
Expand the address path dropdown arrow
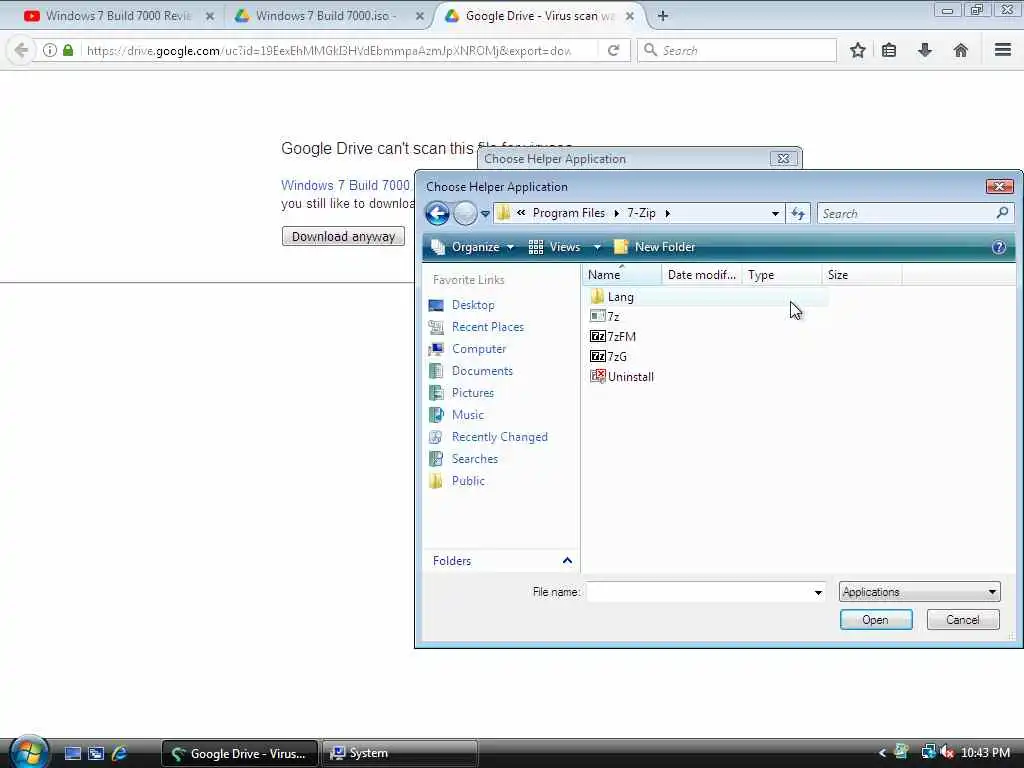[775, 214]
